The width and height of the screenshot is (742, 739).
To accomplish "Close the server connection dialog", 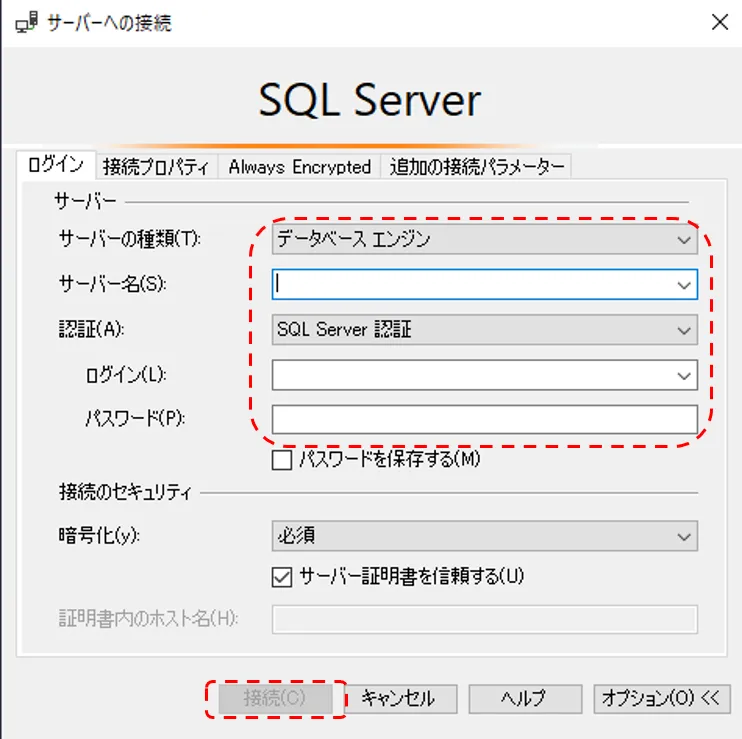I will (x=718, y=22).
